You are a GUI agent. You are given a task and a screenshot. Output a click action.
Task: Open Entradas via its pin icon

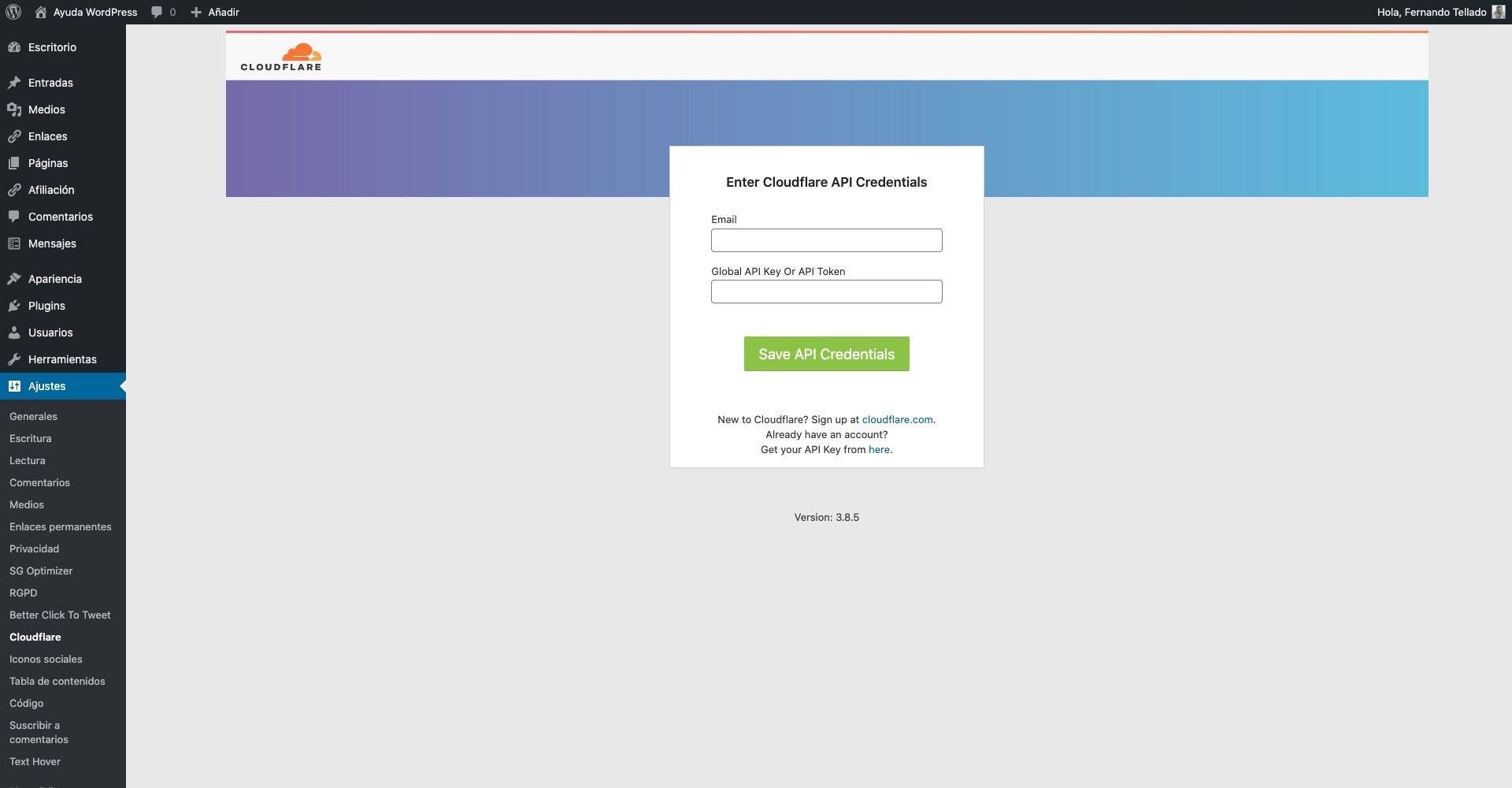14,83
